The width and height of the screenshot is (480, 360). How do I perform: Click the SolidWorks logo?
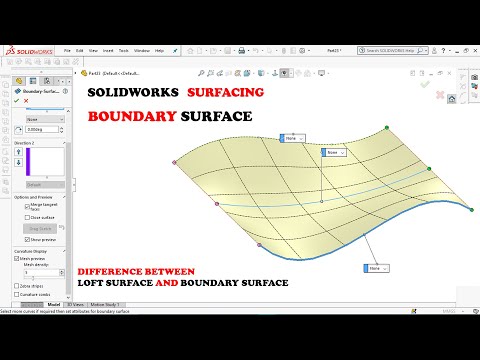click(x=29, y=51)
